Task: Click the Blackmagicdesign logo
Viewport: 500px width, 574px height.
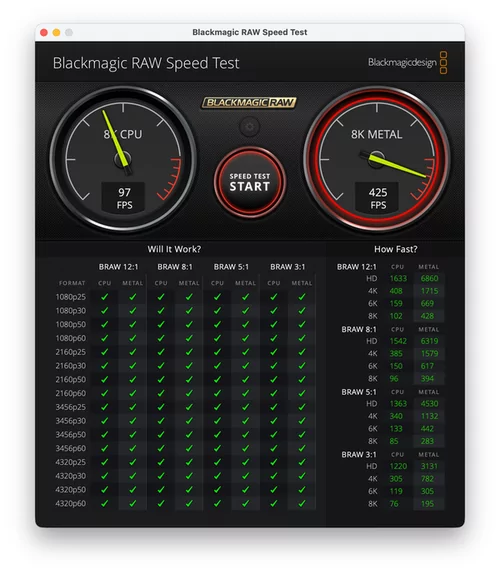Action: coord(407,63)
